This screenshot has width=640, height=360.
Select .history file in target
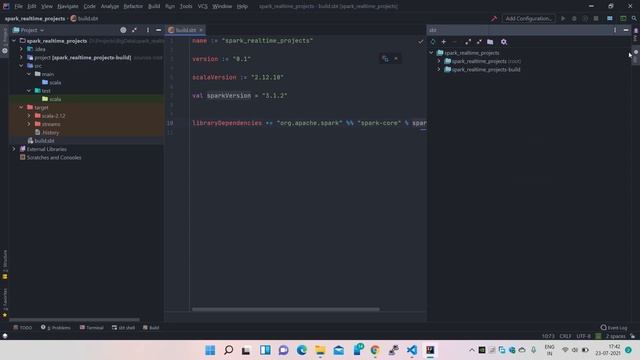coord(47,132)
